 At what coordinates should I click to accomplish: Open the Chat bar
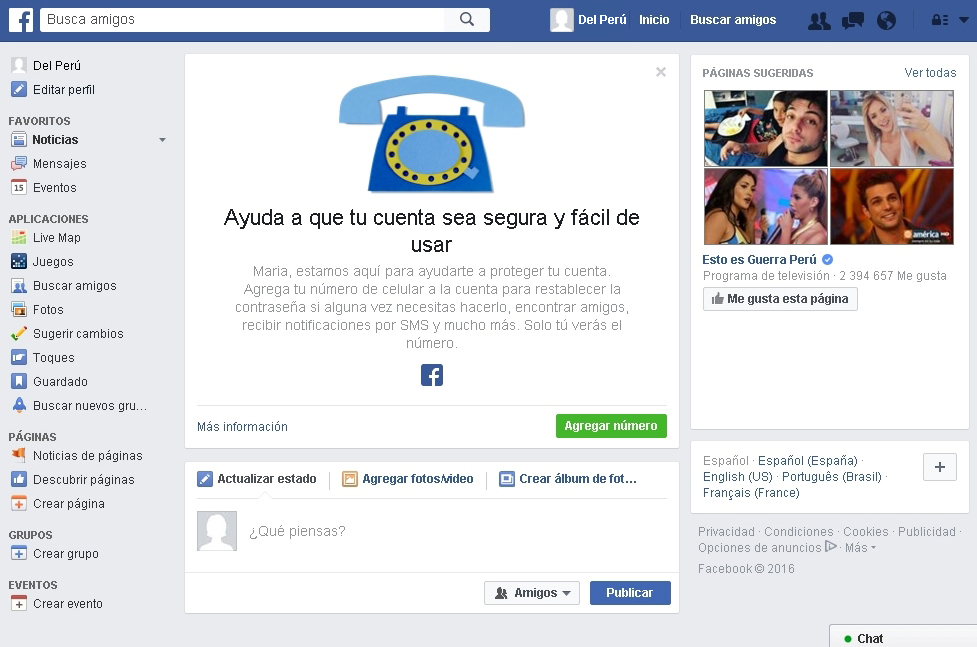pos(903,636)
